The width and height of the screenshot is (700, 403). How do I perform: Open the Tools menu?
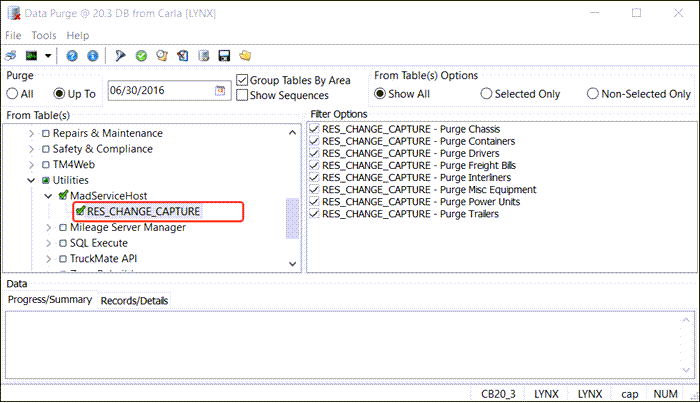click(44, 35)
